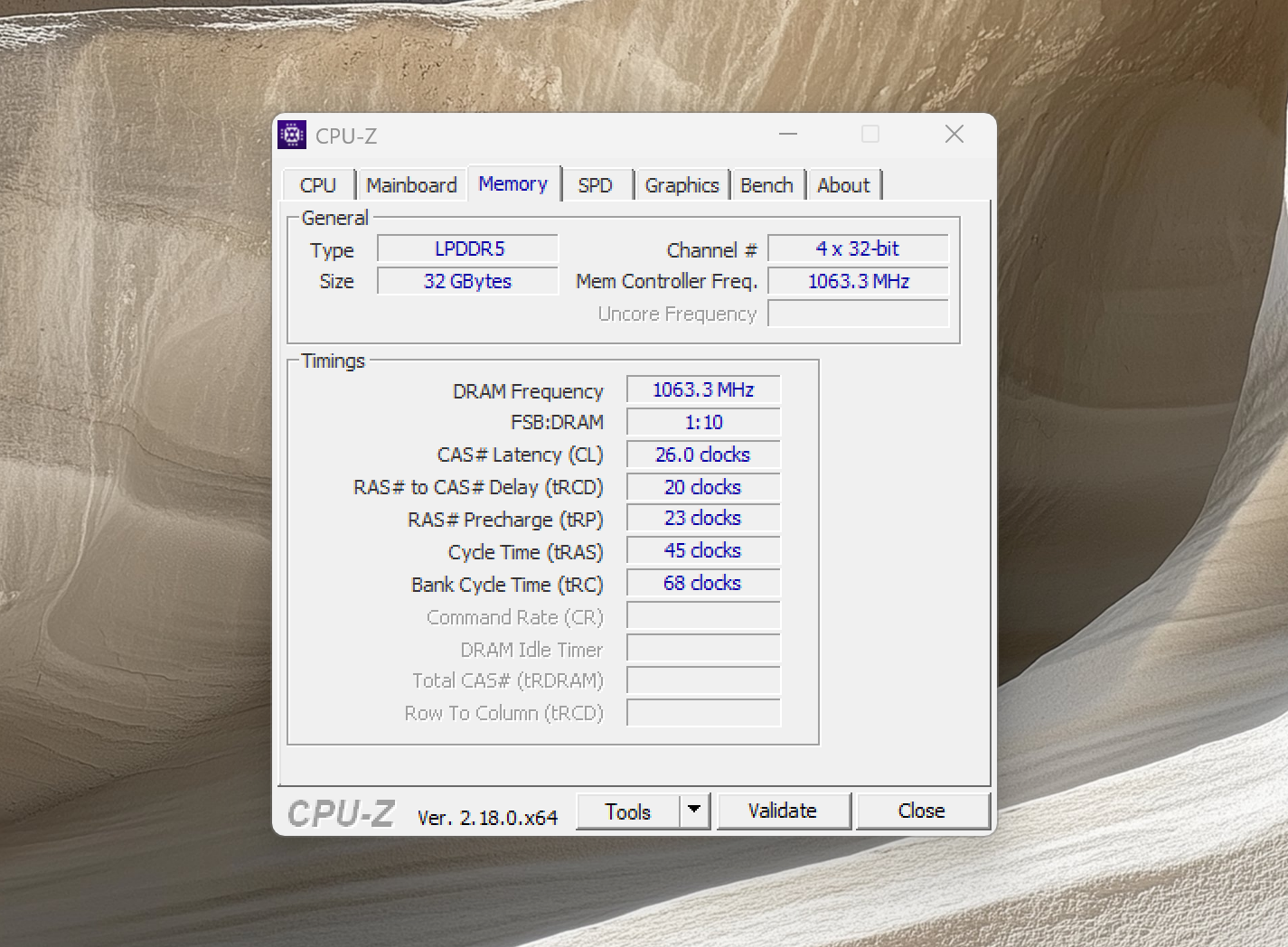Select the Size field showing 32 GBytes
Image resolution: width=1288 pixels, height=947 pixels.
tap(468, 281)
